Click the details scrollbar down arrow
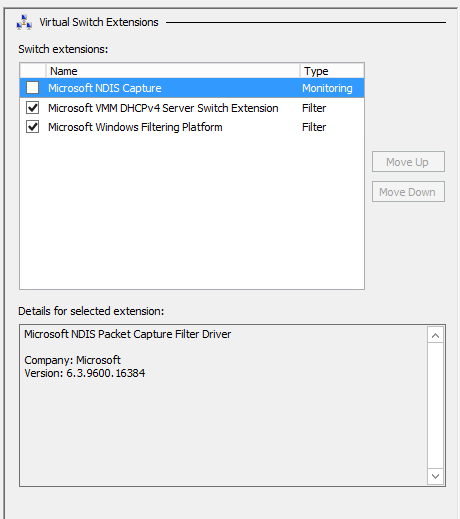This screenshot has height=519, width=460. tap(435, 476)
